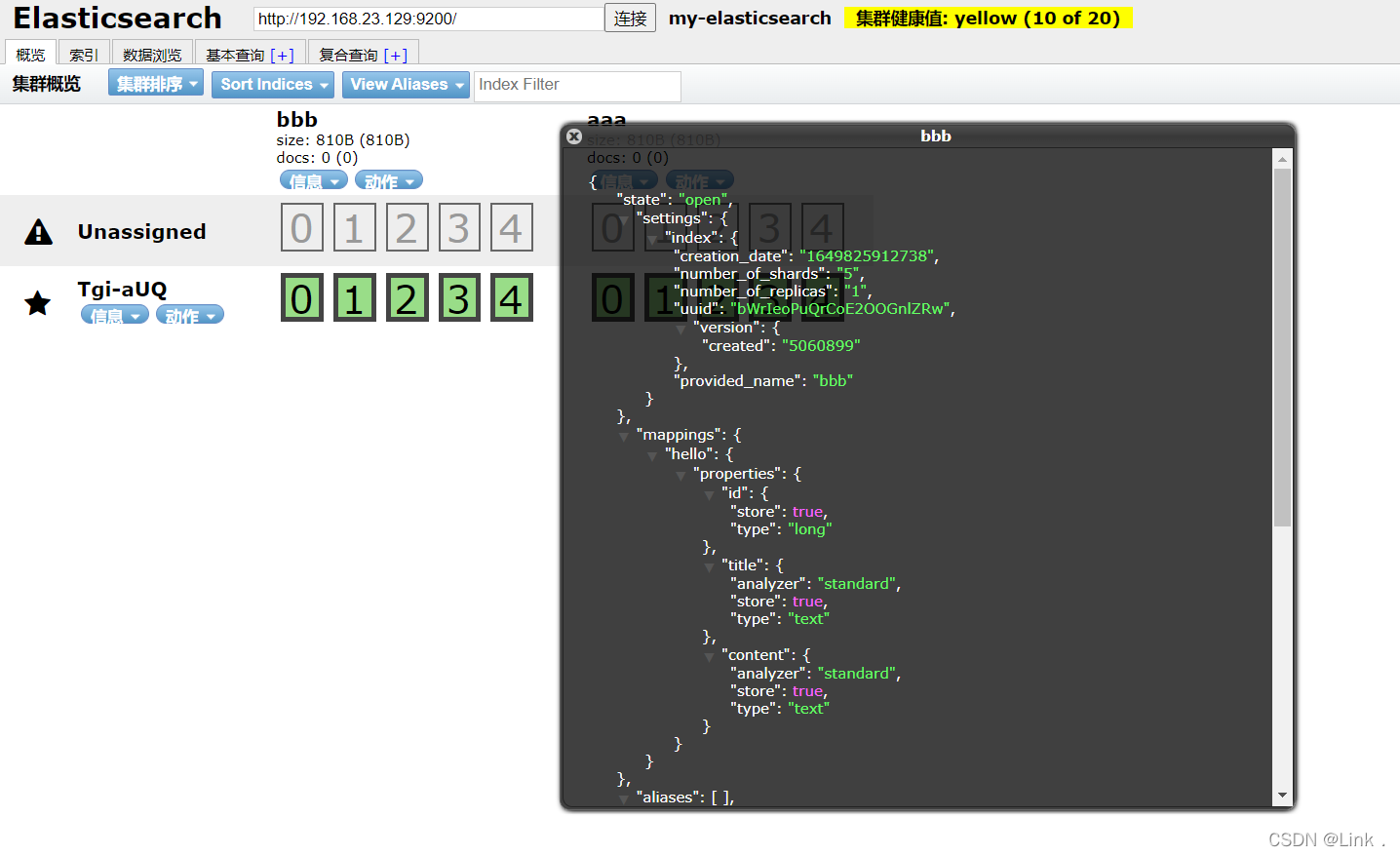
Task: Switch to the 索引 tab
Action: (x=84, y=55)
